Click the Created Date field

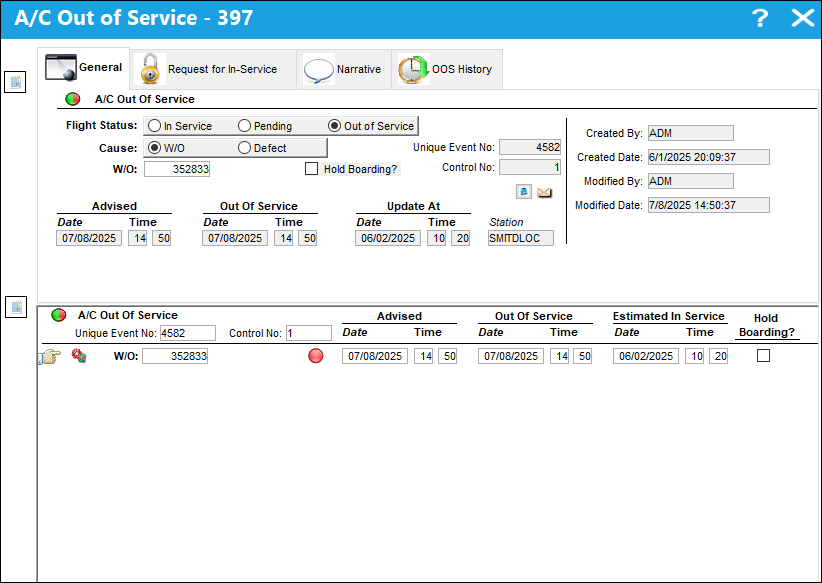(x=709, y=157)
